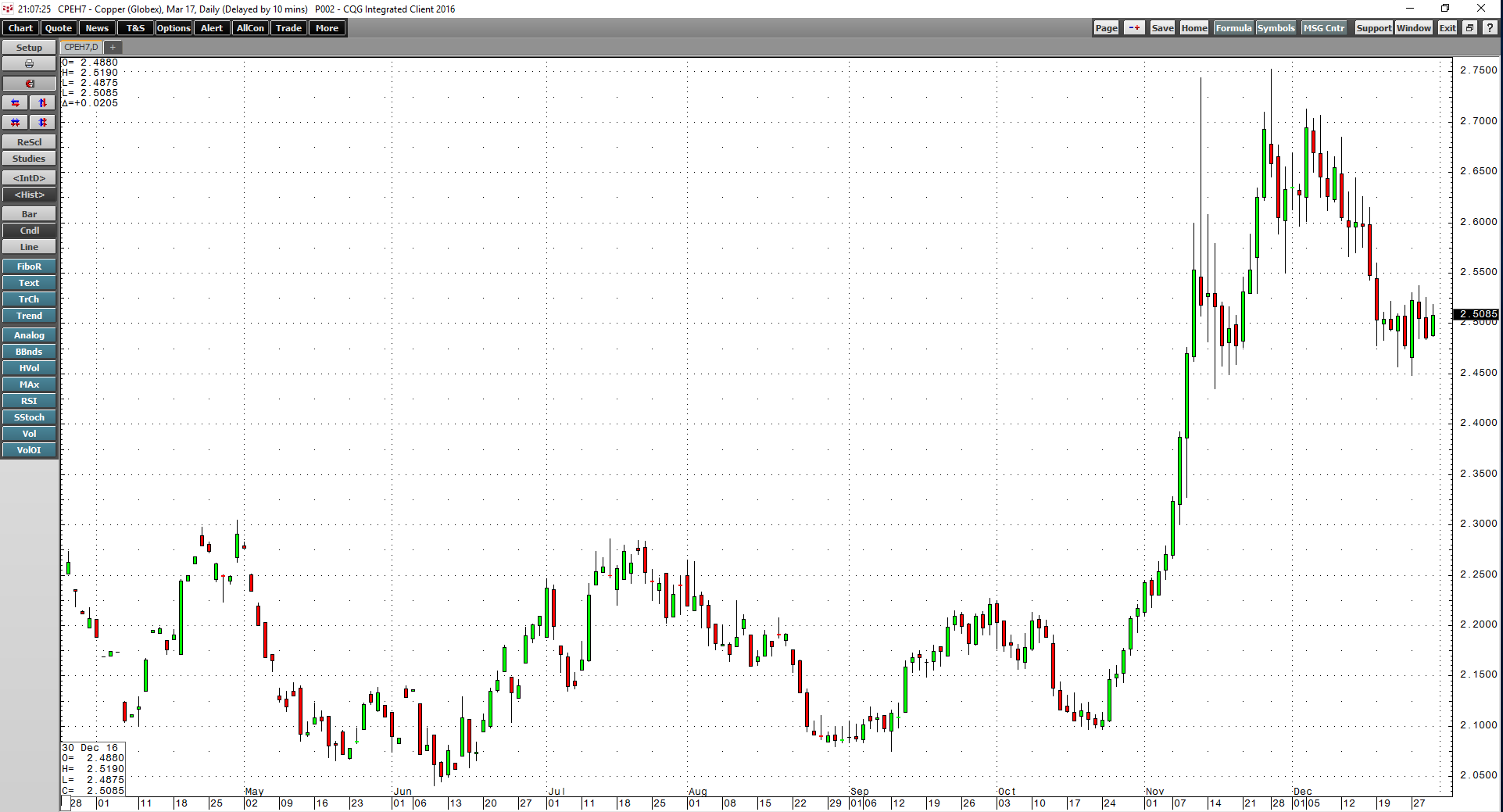Click the CQG app icon in title bar

(x=7, y=9)
